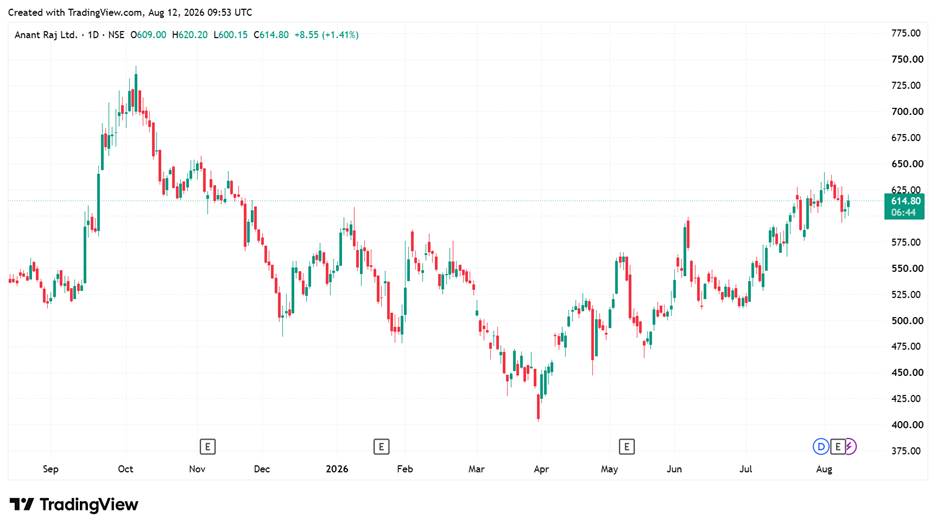Image resolution: width=936 pixels, height=529 pixels.
Task: Click the purple lightning bolt event icon
Action: [851, 447]
